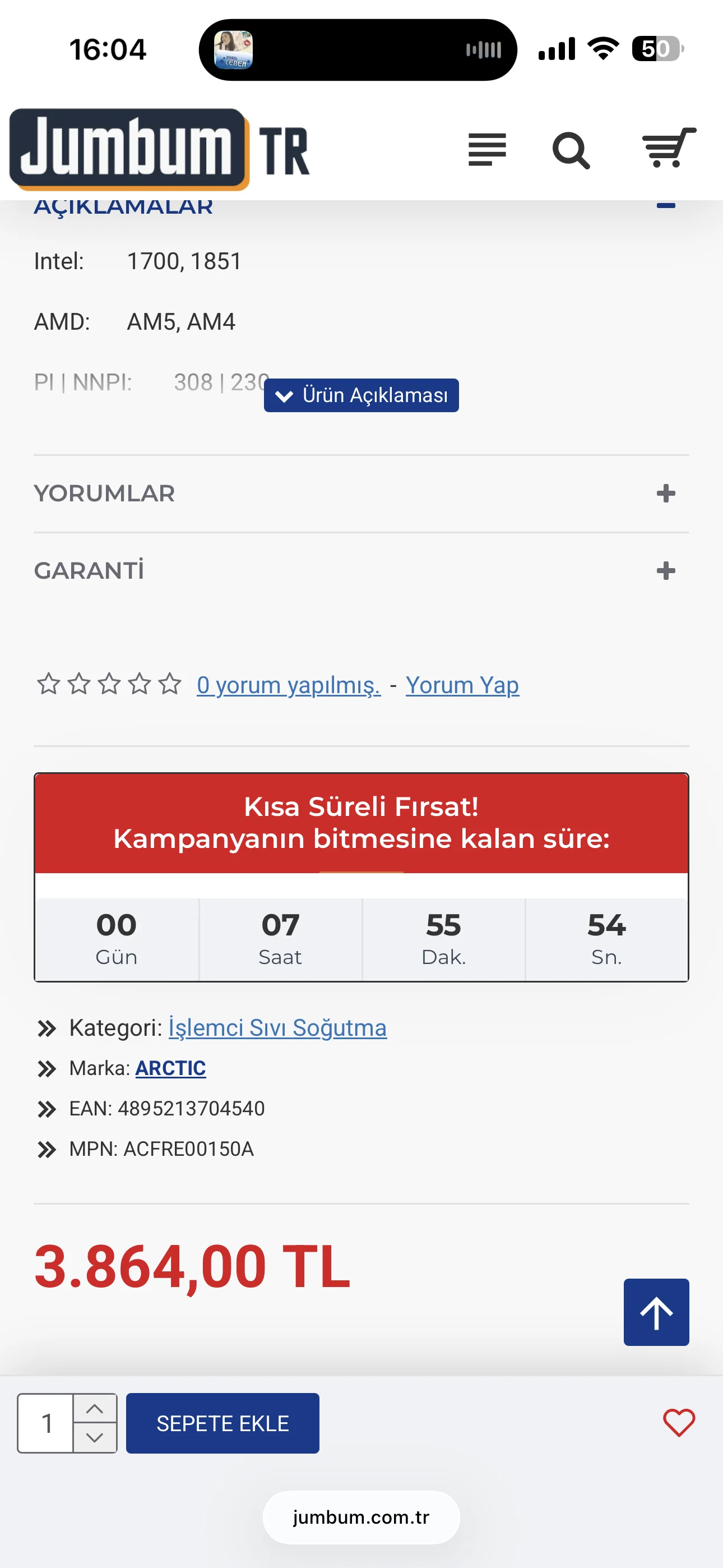Expand the YORUMLAR section
This screenshot has height=1568, width=723.
pos(666,493)
